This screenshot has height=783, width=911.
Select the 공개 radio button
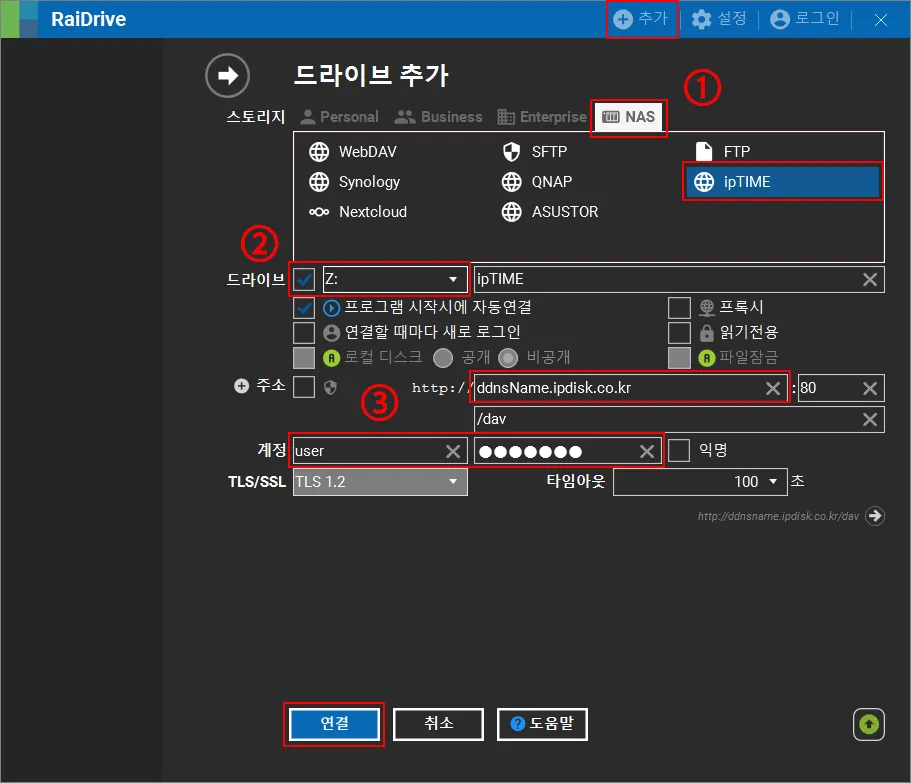coord(443,358)
